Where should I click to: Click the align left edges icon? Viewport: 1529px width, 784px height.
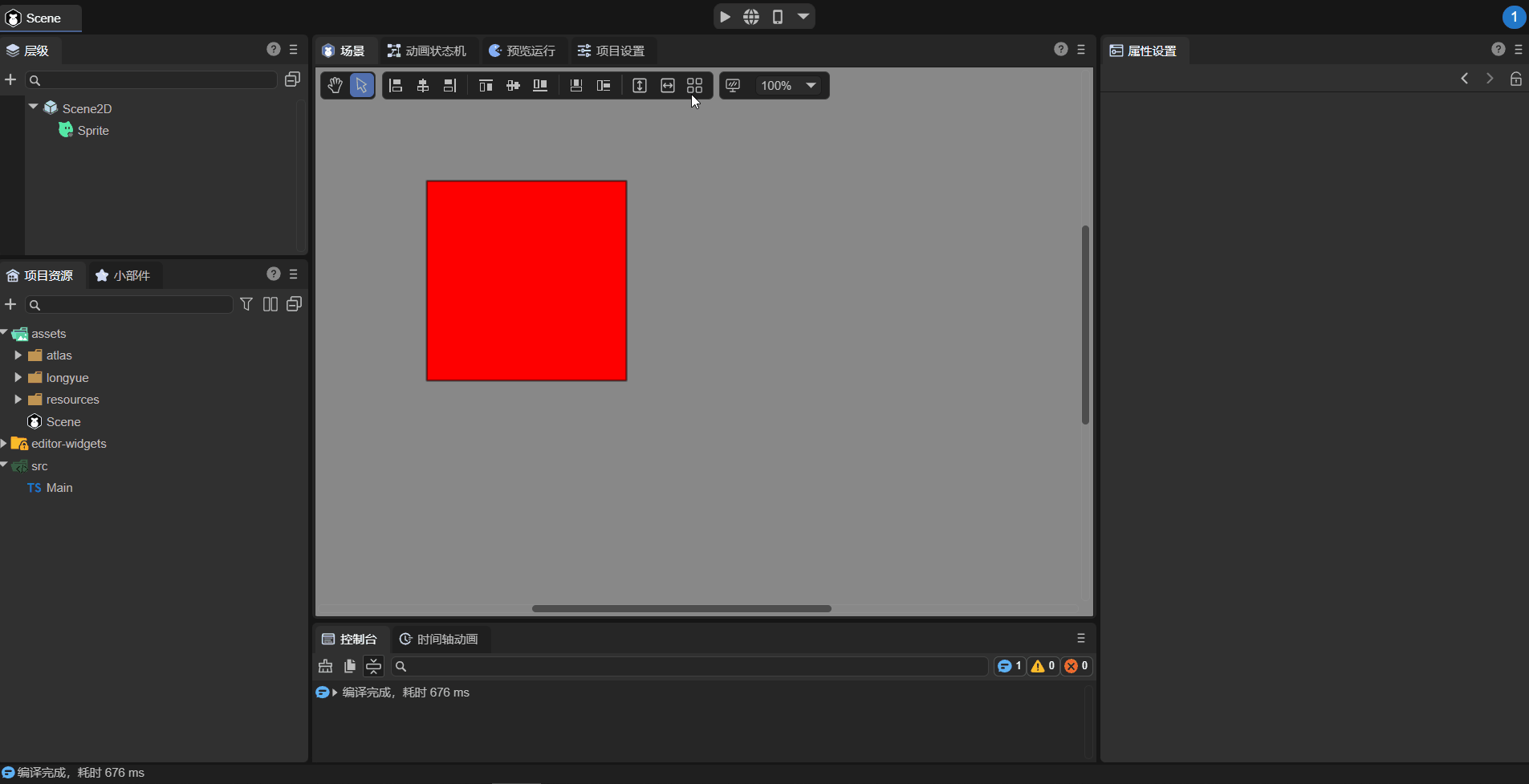(396, 85)
